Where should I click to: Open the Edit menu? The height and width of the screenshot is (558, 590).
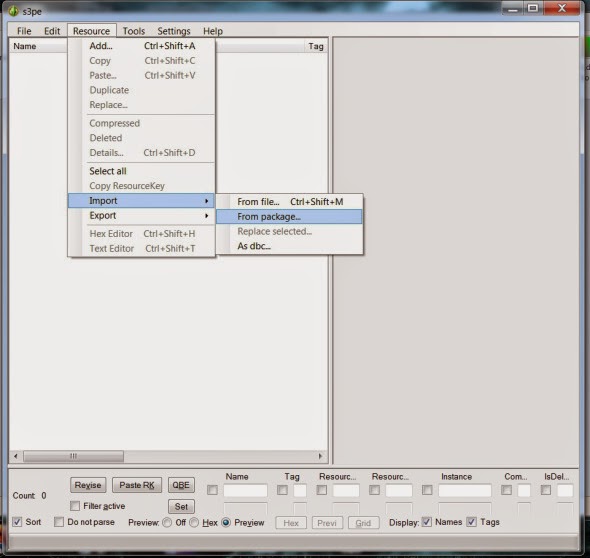coord(52,31)
